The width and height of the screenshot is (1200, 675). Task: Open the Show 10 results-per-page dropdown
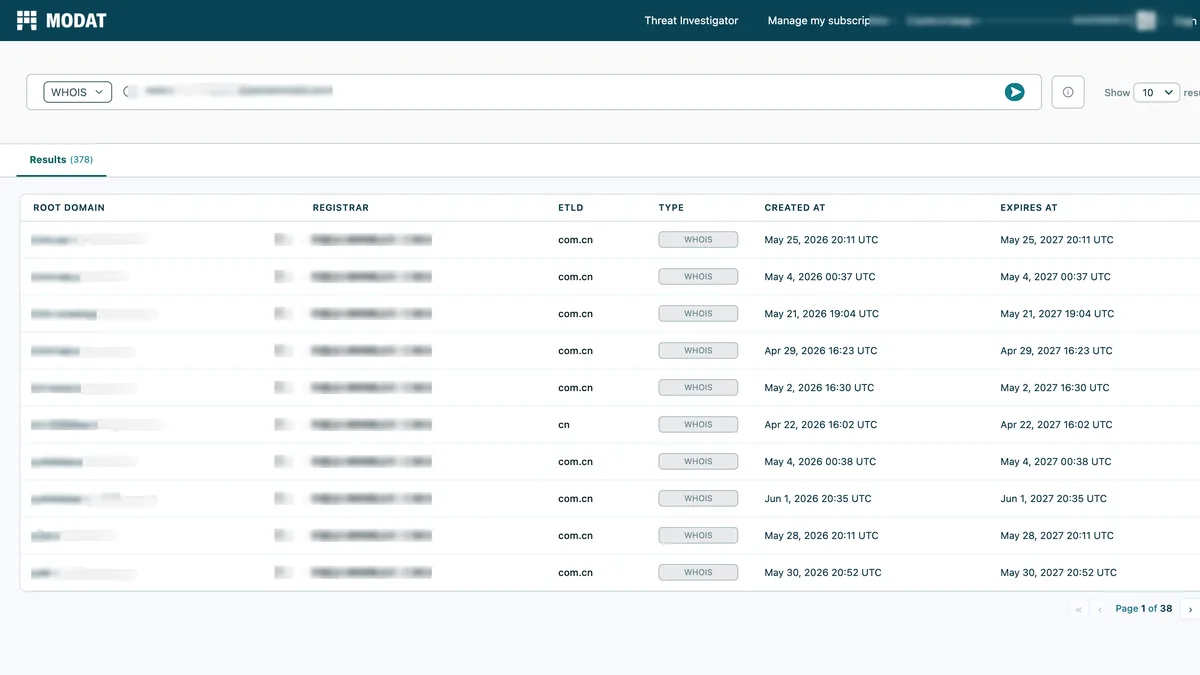(1156, 92)
